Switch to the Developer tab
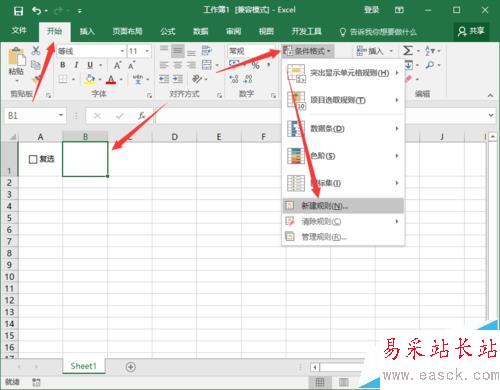The image size is (500, 390). click(x=306, y=31)
